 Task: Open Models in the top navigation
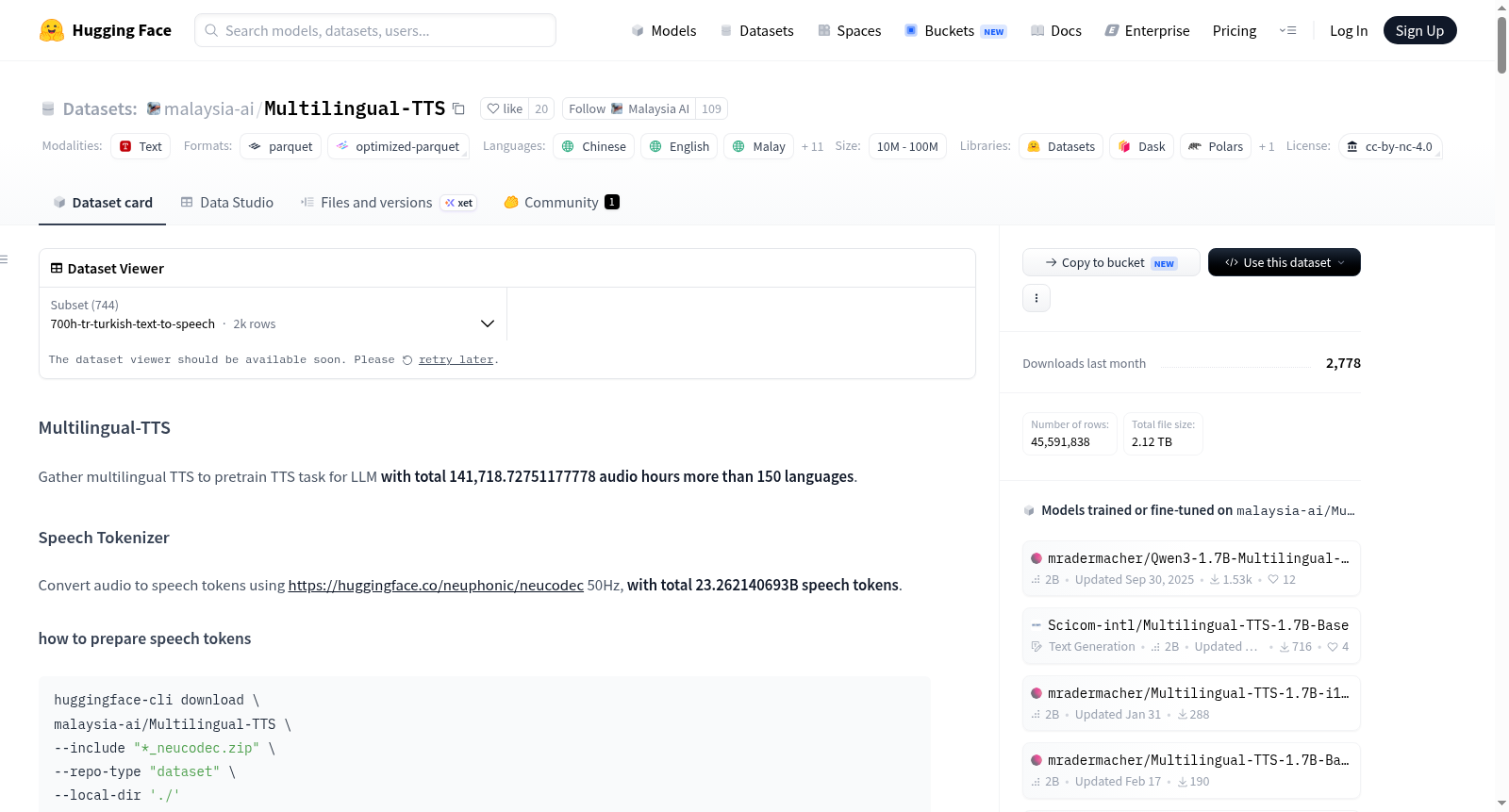[x=664, y=30]
